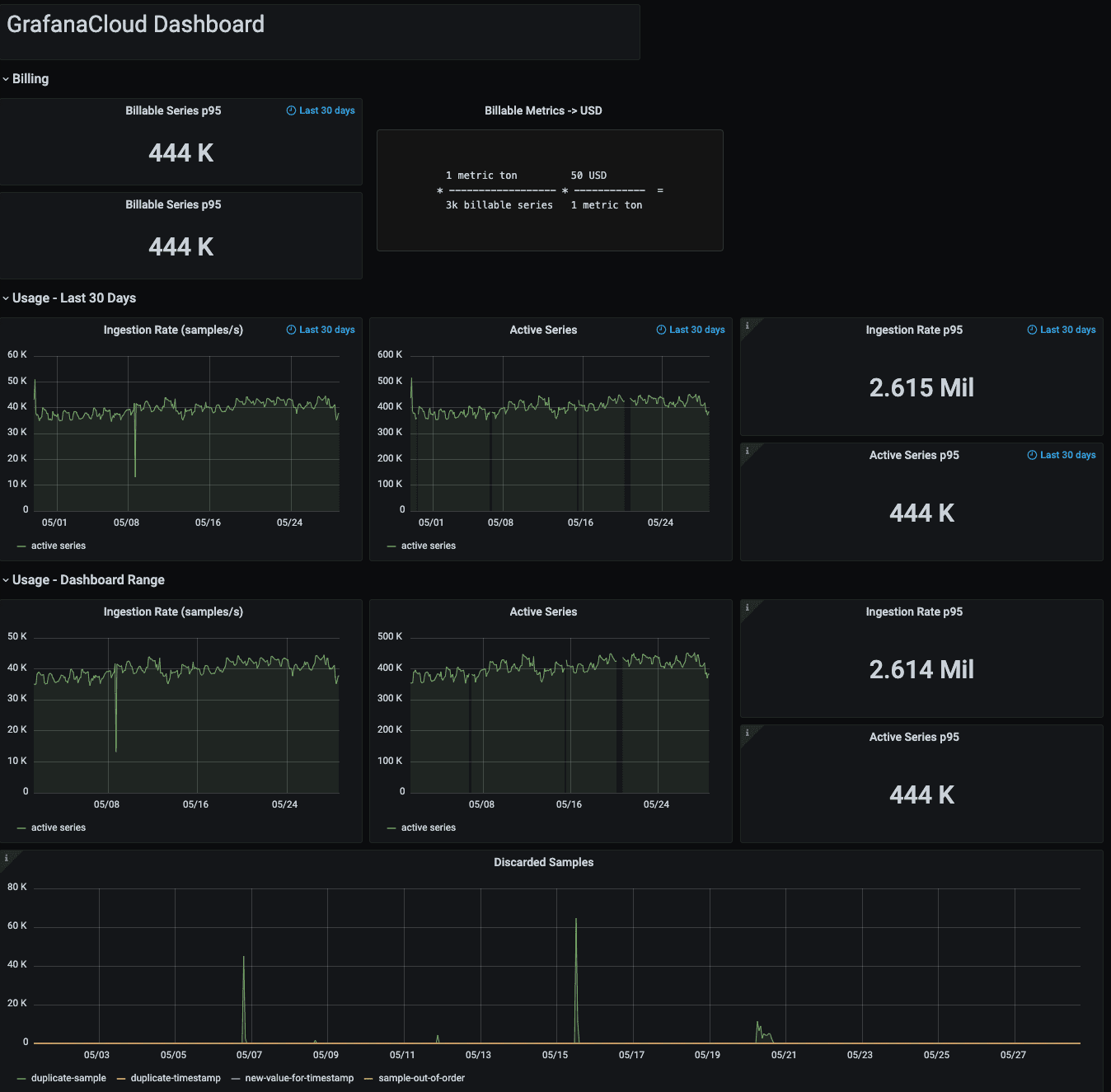The image size is (1111, 1092).
Task: Click the 05/13 x-axis label in Discarded Samples
Action: pos(478,1055)
